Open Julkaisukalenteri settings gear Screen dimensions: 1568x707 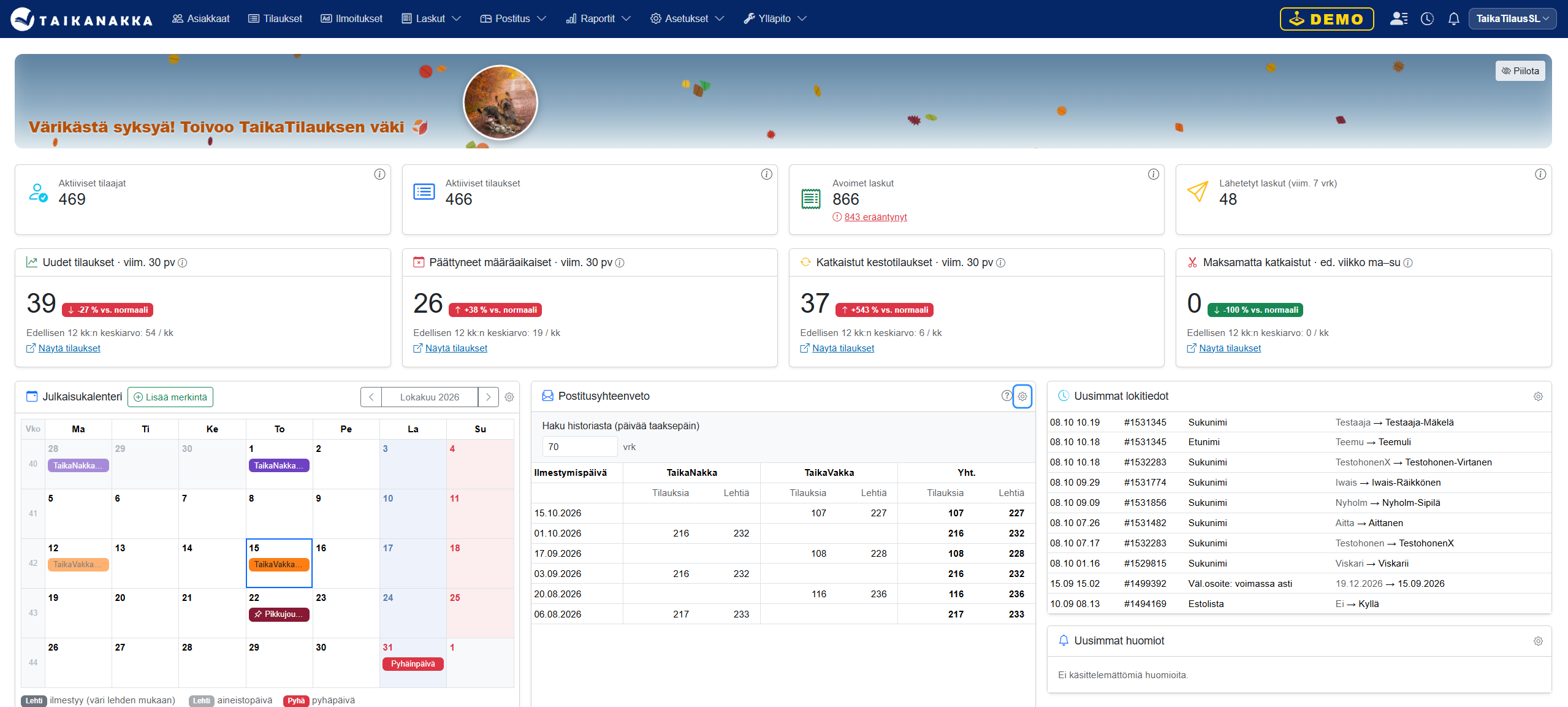tap(509, 397)
